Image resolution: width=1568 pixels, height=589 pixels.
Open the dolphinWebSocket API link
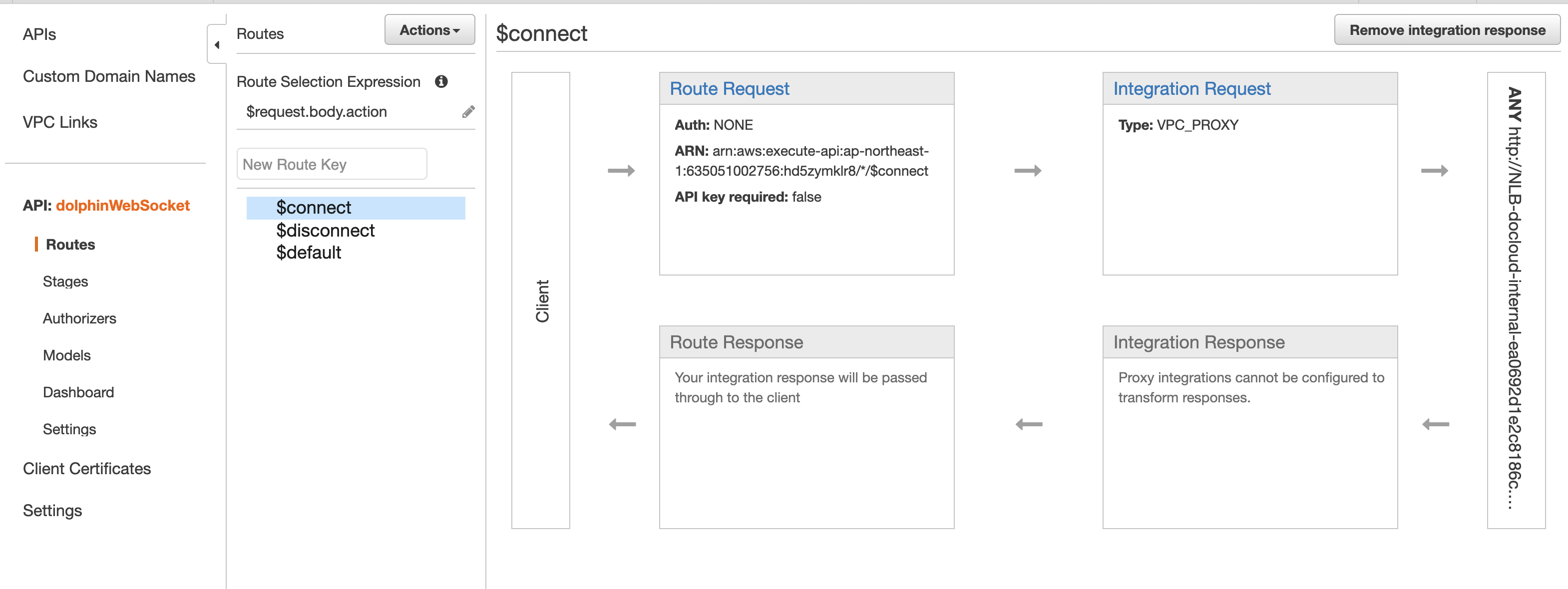click(x=123, y=206)
